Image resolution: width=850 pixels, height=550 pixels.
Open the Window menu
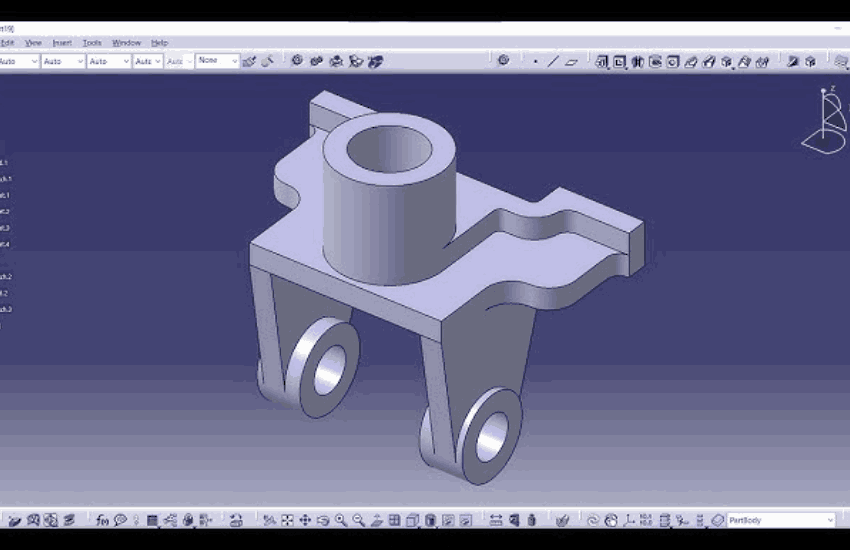tap(126, 43)
